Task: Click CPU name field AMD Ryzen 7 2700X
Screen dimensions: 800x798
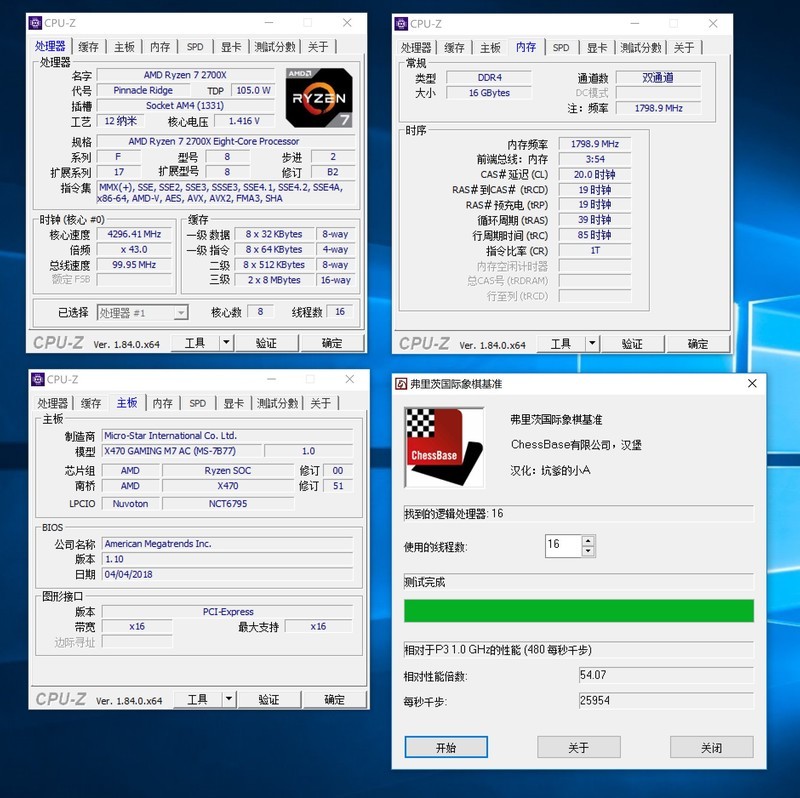Action: (x=186, y=75)
